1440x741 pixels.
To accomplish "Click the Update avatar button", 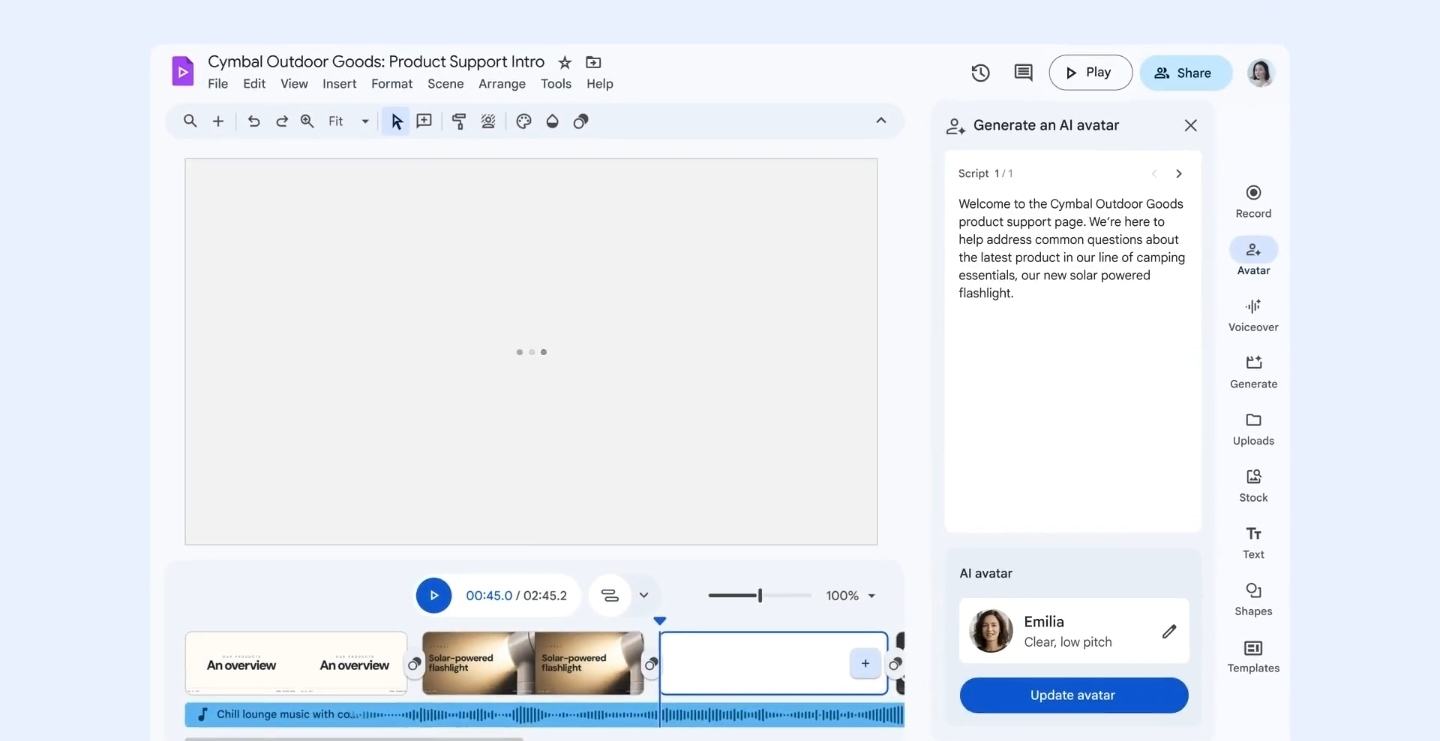I will coord(1074,695).
